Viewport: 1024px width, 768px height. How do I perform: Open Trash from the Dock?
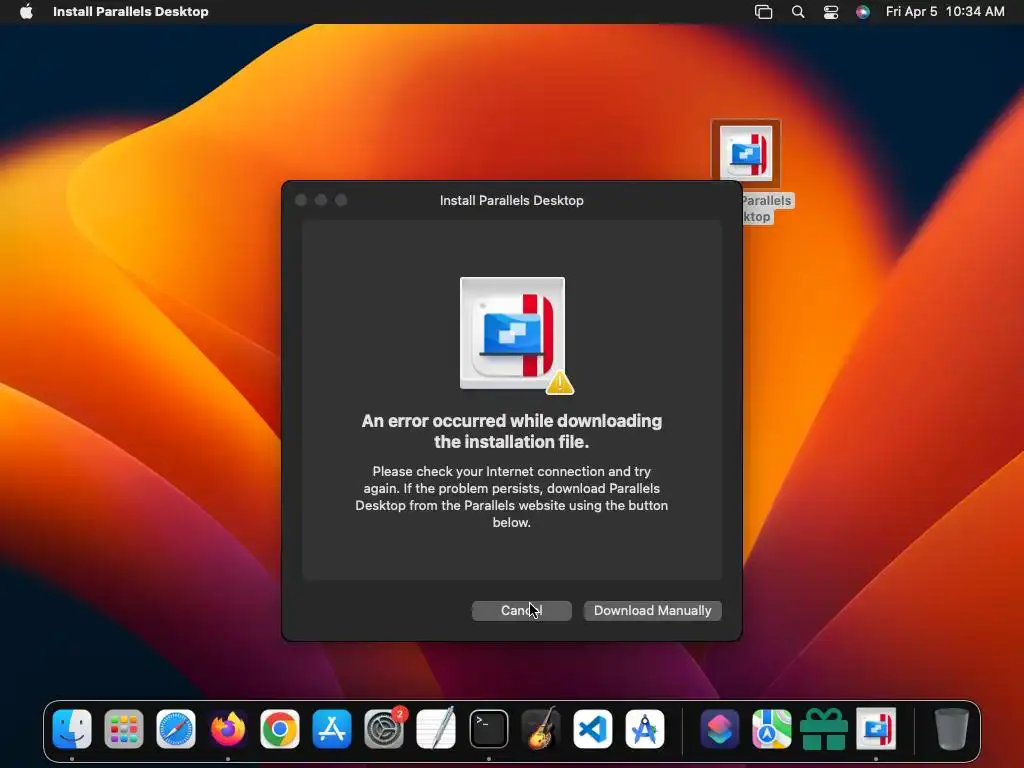coord(952,729)
